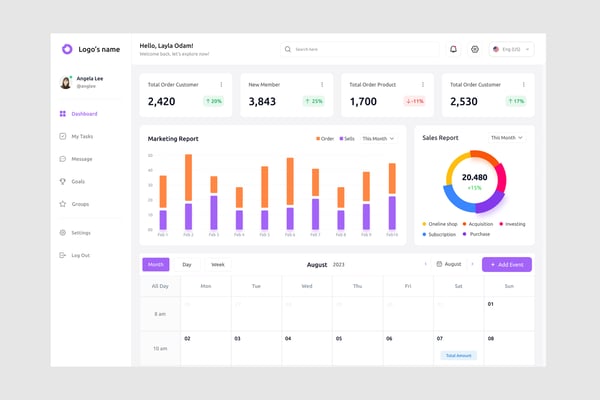Viewport: 600px width, 400px height.
Task: Click the Hello, Layla Odam! greeting
Action: tap(166, 46)
